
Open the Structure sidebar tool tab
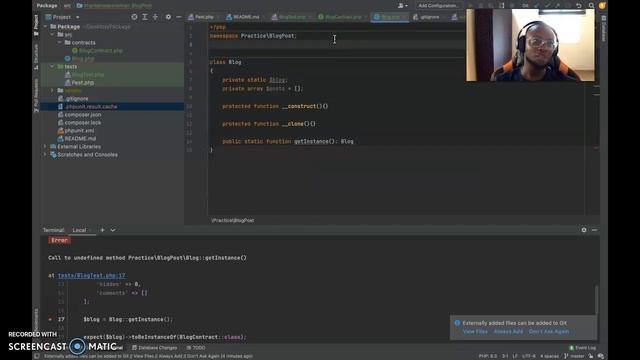click(x=36, y=56)
